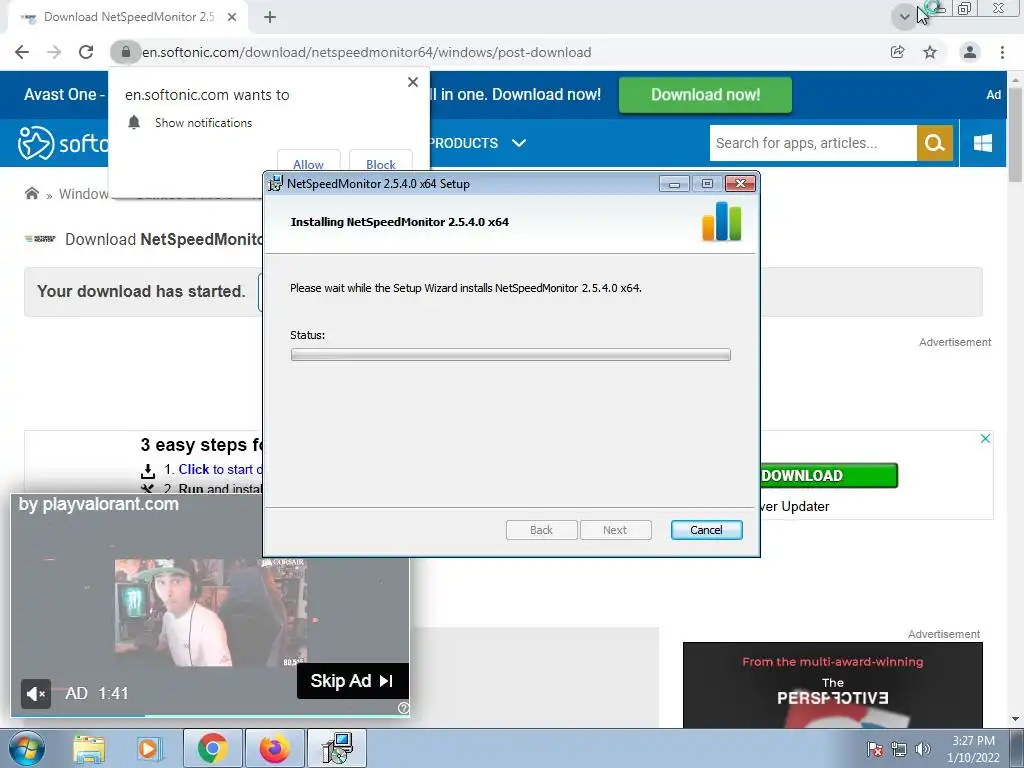
Task: Unmute the video ad
Action: point(35,694)
